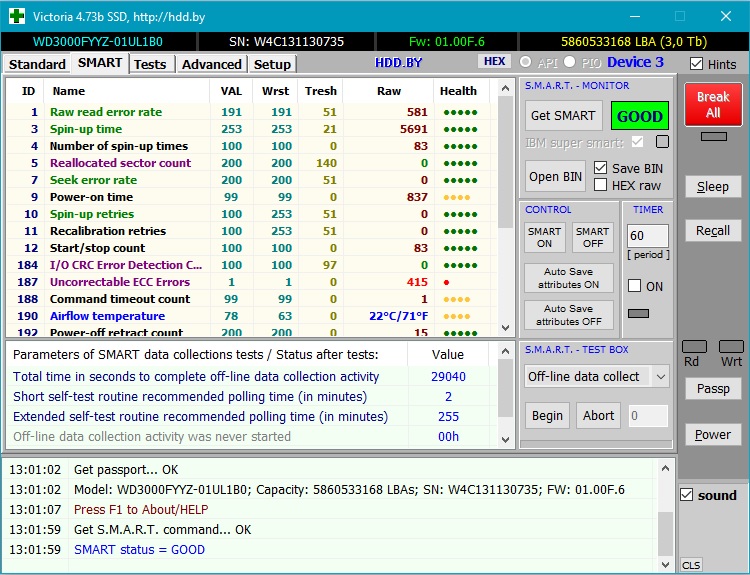This screenshot has height=575, width=750.
Task: Select the PIO radio button
Action: coord(569,62)
